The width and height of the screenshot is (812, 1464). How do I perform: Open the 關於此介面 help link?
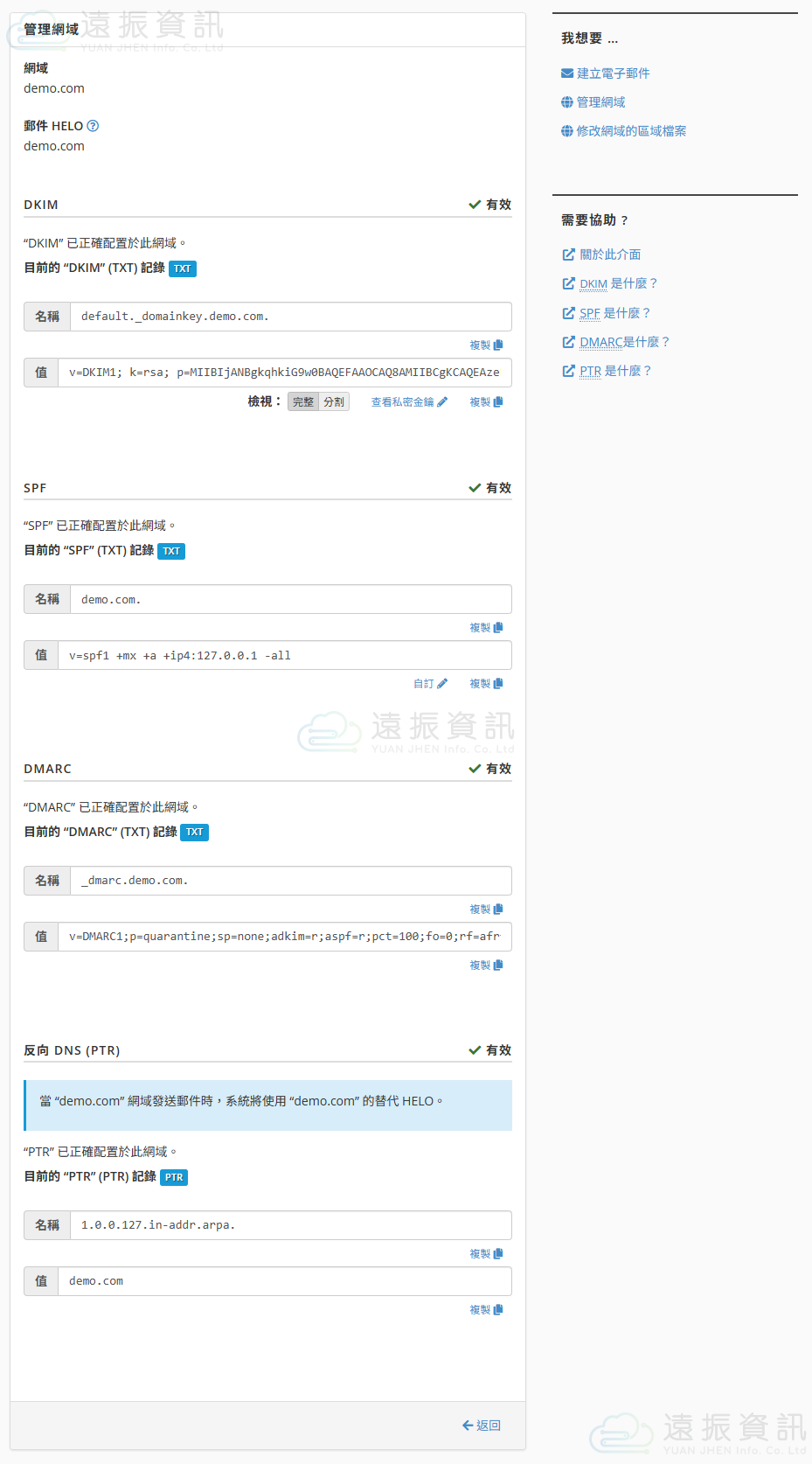point(609,254)
